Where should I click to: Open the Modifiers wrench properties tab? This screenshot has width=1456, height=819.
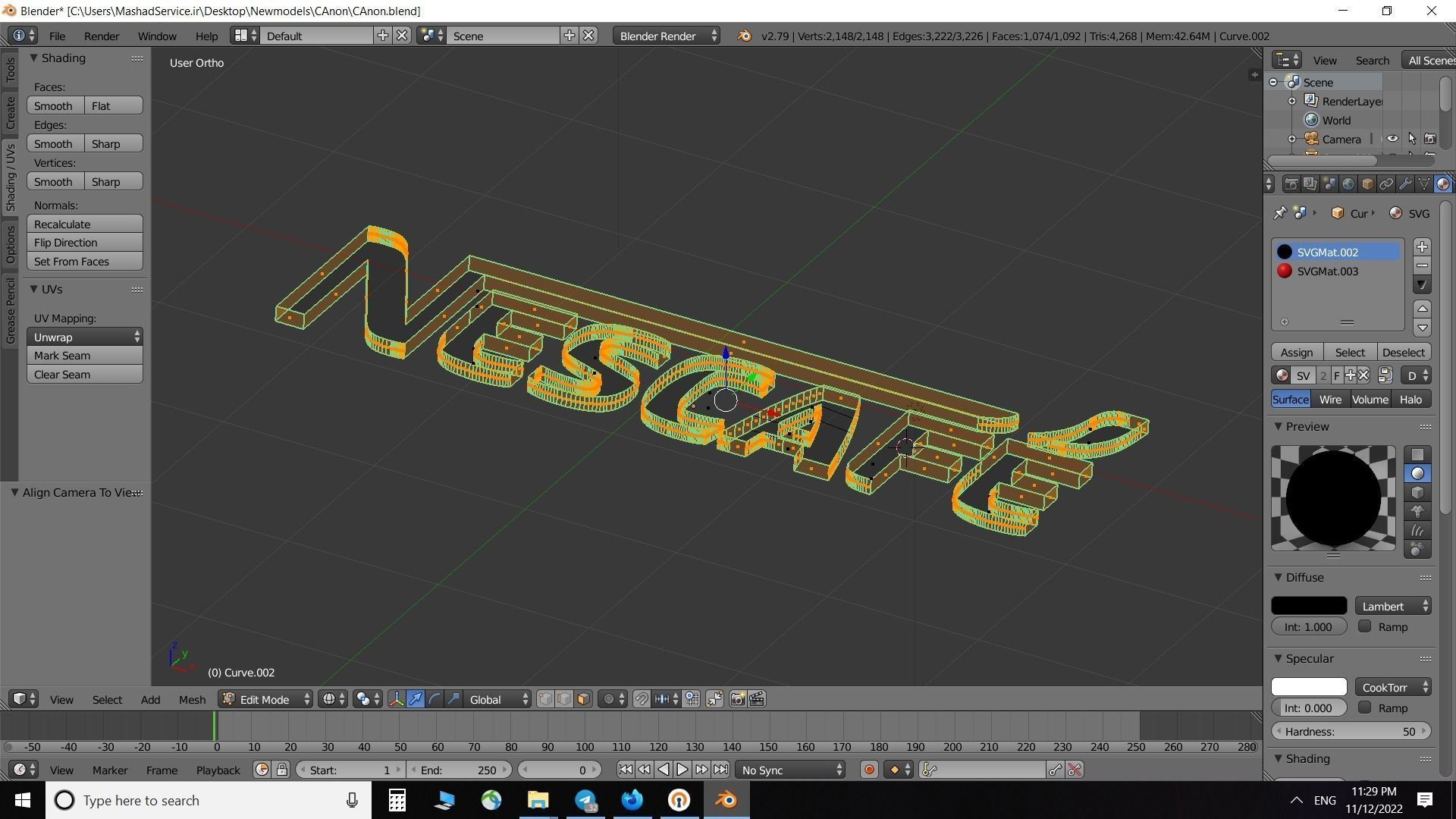pos(1404,184)
